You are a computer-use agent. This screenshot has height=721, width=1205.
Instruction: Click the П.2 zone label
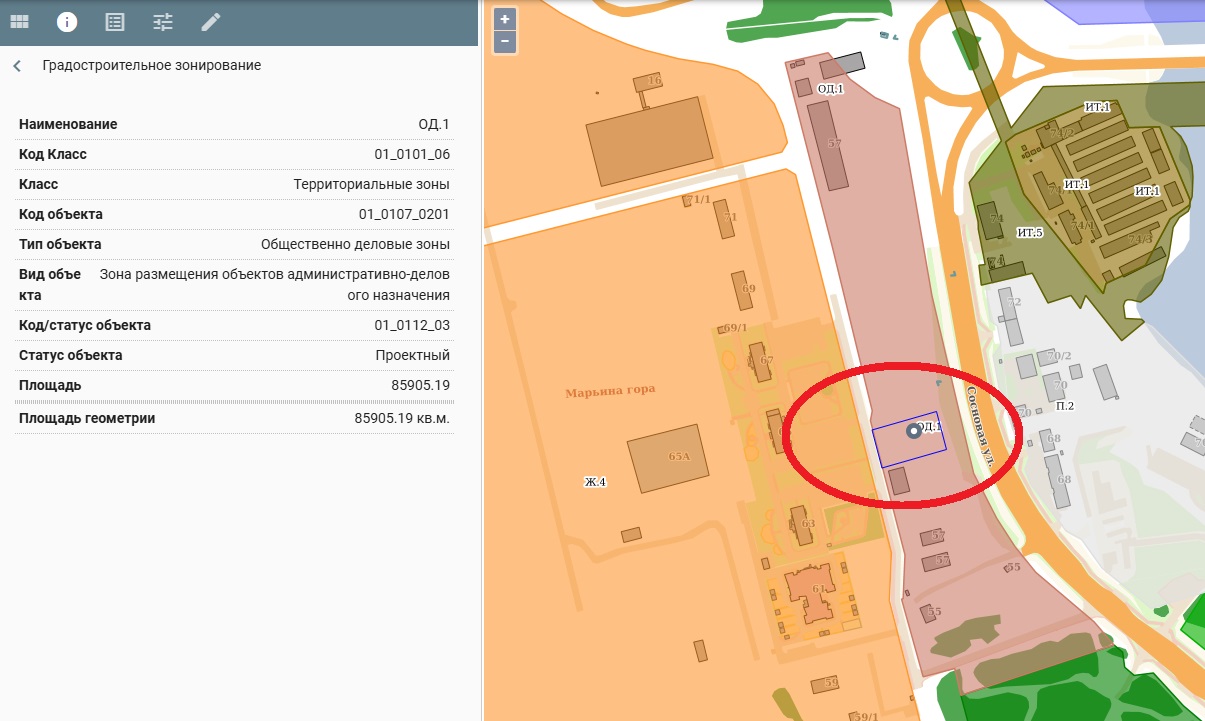[x=1065, y=406]
